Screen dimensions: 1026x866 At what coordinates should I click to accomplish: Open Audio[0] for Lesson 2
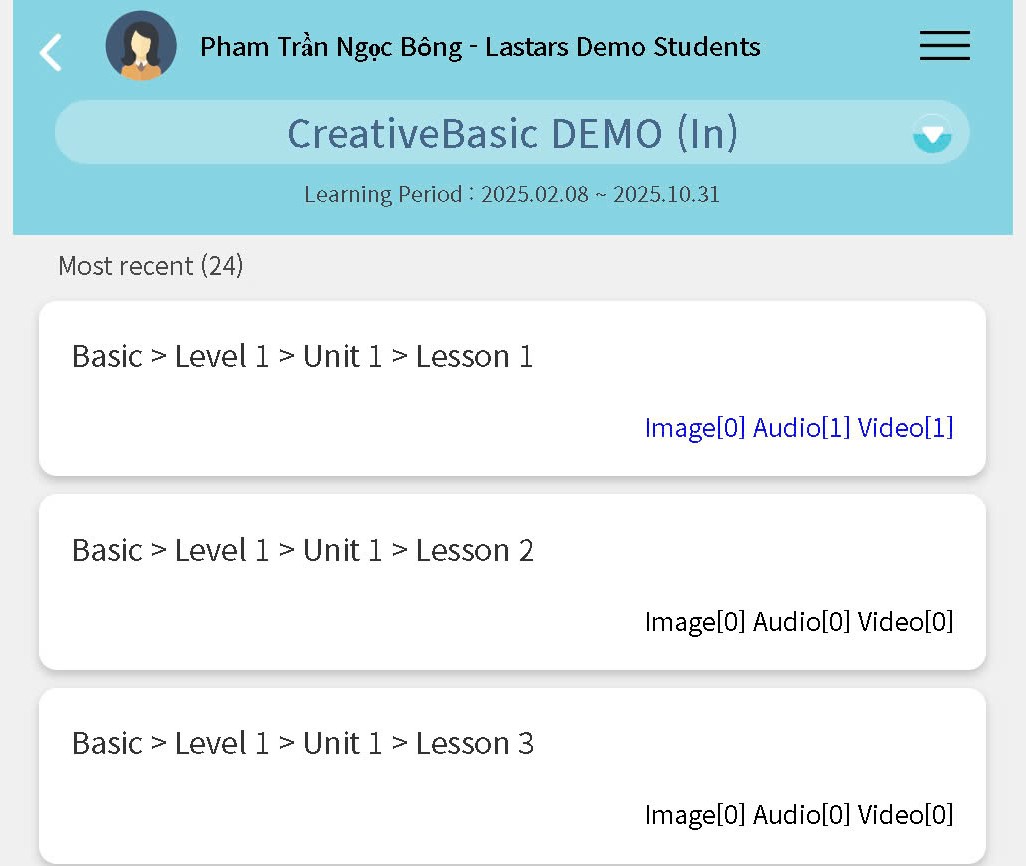(x=801, y=622)
